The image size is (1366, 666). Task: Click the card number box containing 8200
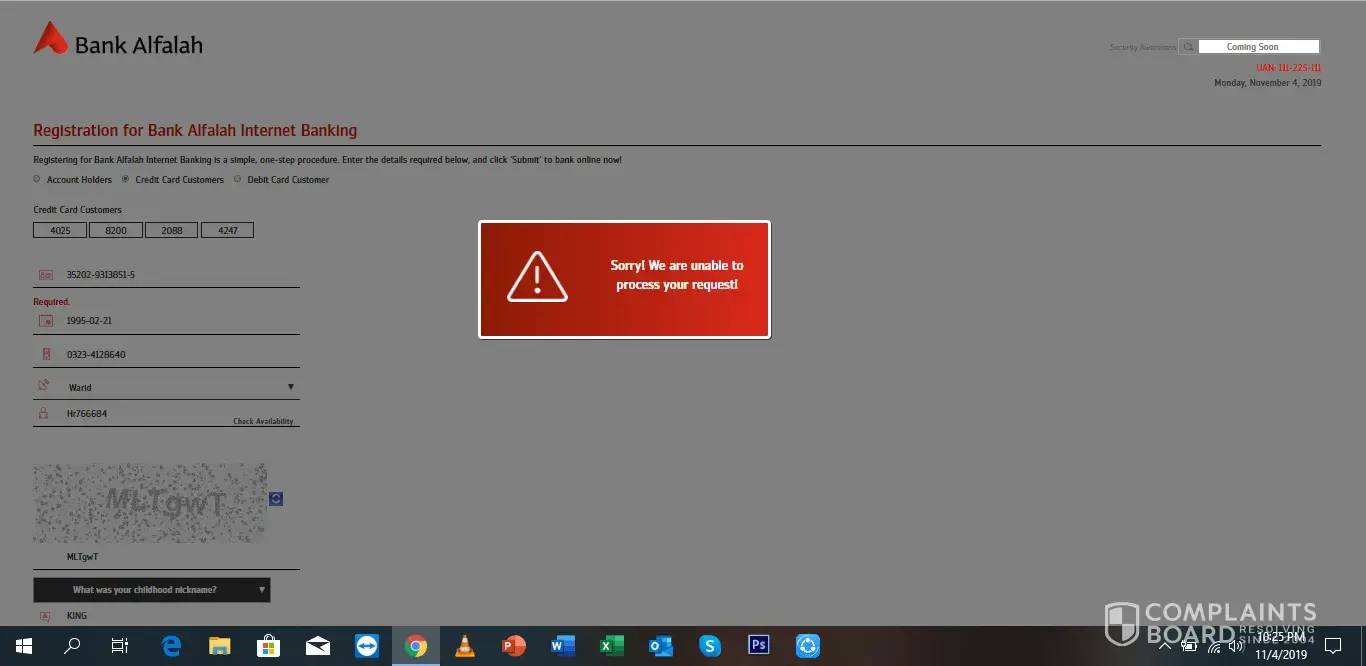[x=116, y=230]
